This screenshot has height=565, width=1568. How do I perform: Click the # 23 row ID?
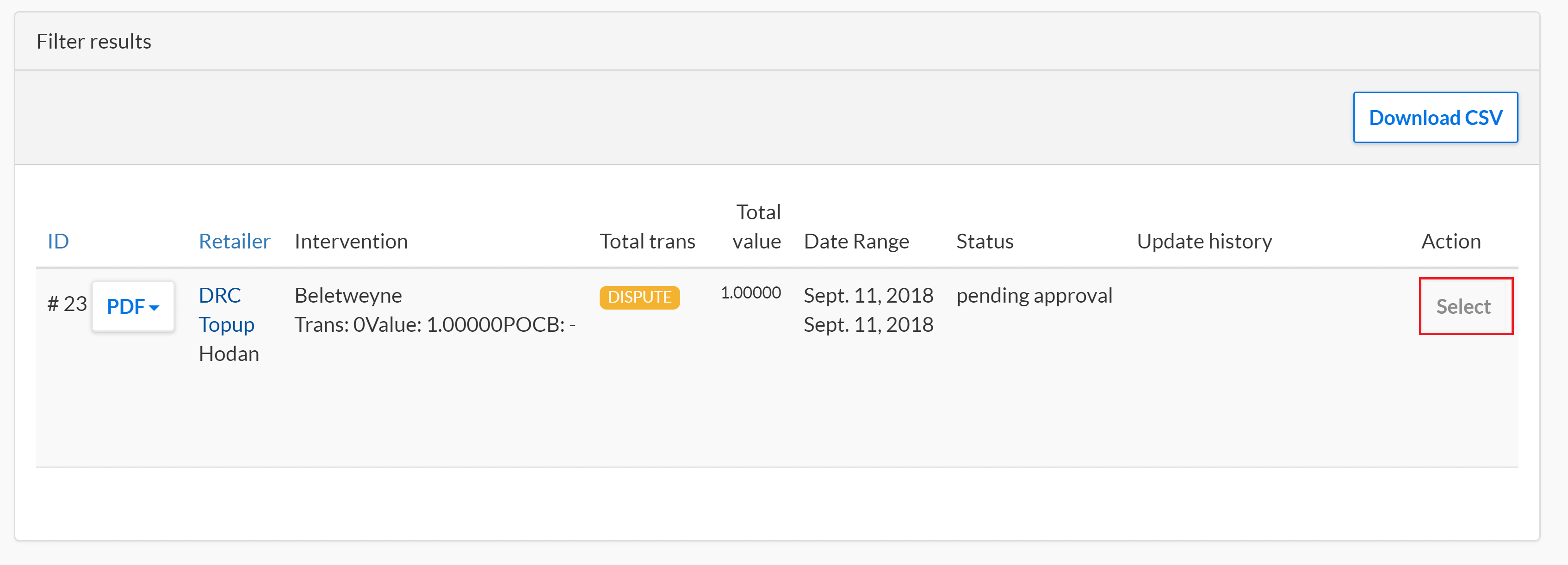[x=67, y=303]
